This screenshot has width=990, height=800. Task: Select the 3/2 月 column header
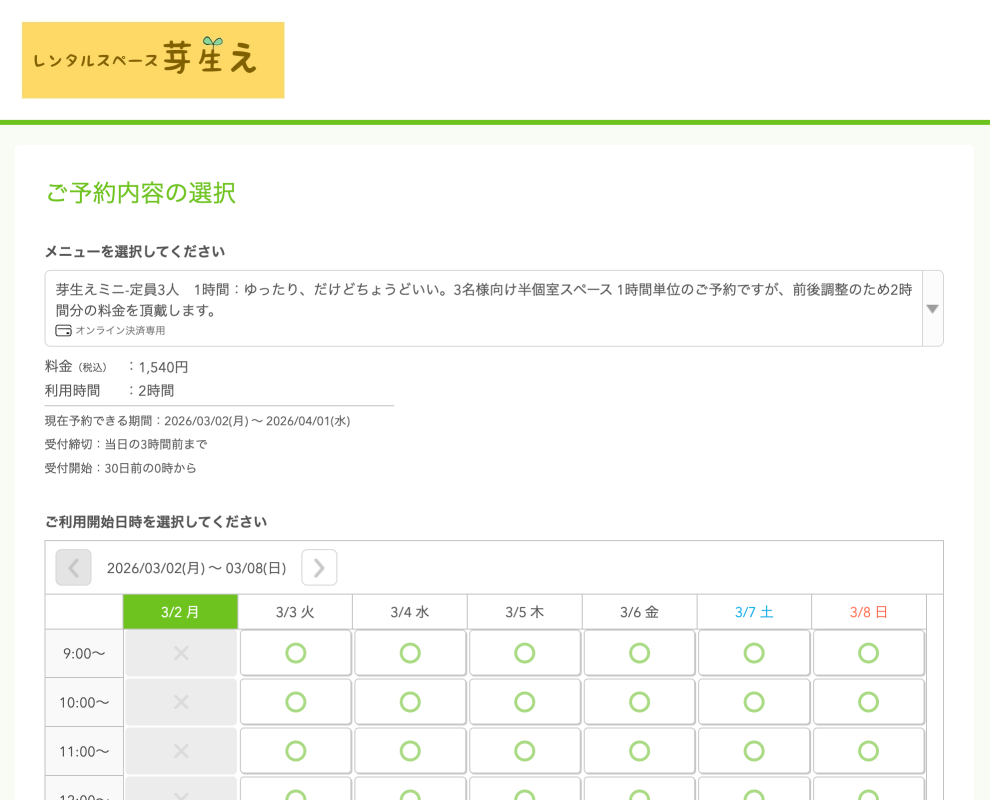point(180,612)
